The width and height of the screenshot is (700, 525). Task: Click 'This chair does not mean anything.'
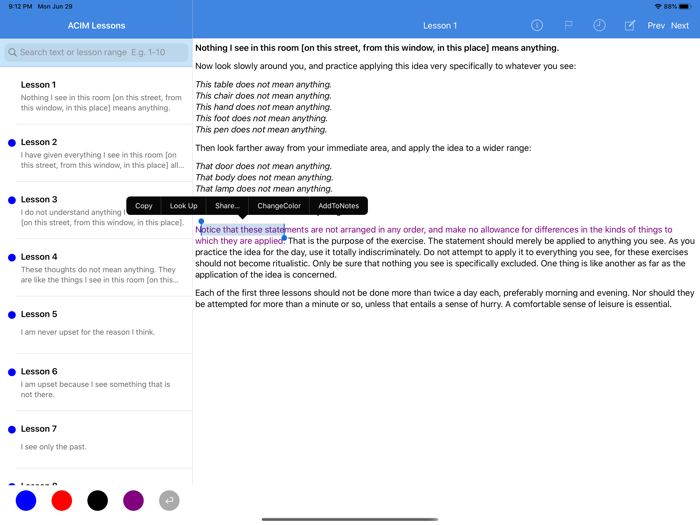[263, 96]
